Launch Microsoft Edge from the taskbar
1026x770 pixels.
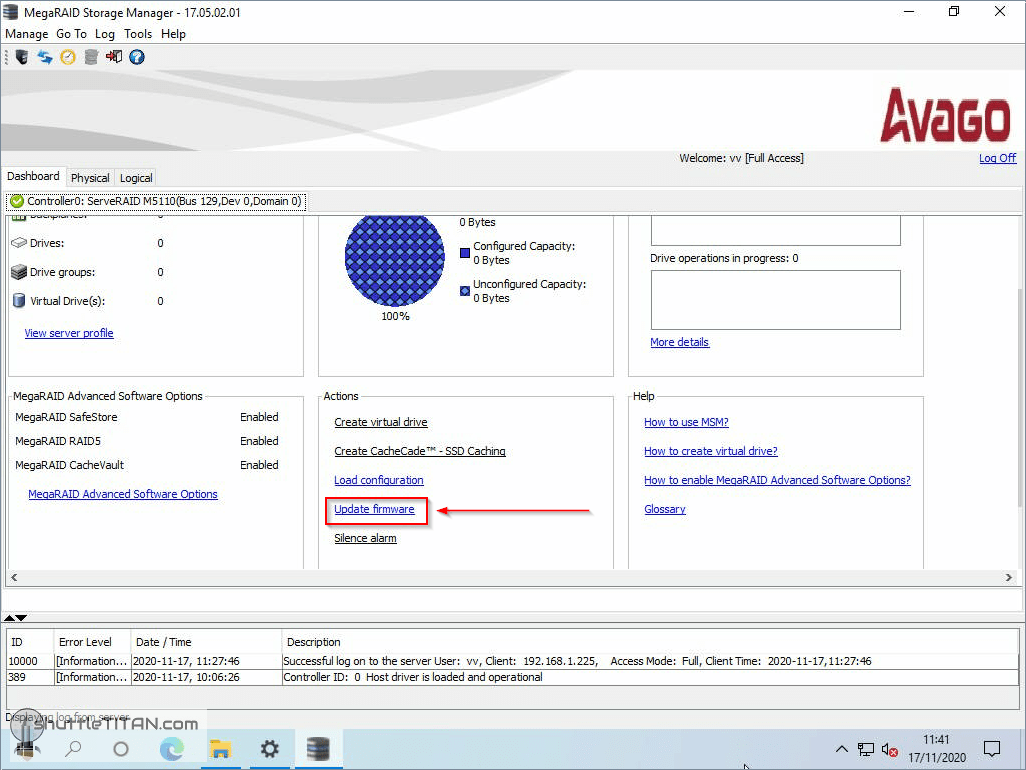171,748
